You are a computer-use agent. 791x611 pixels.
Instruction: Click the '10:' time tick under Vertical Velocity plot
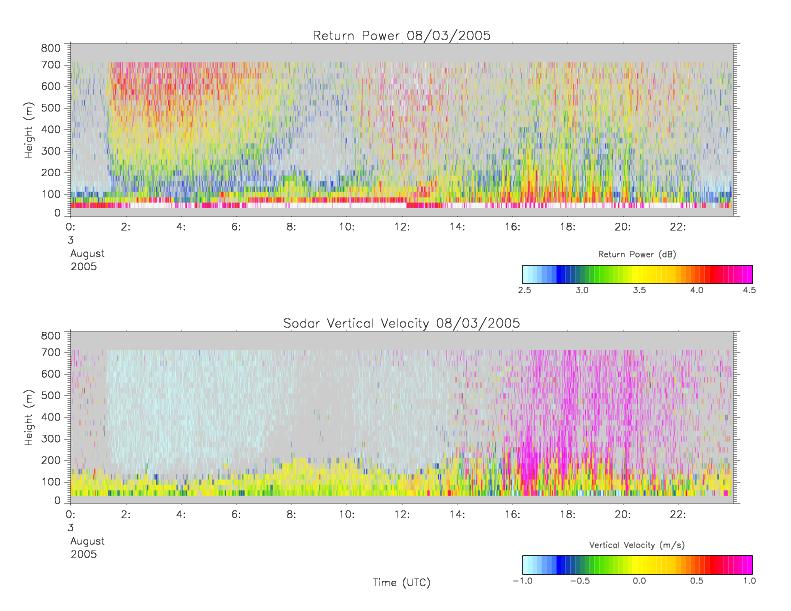tap(346, 515)
